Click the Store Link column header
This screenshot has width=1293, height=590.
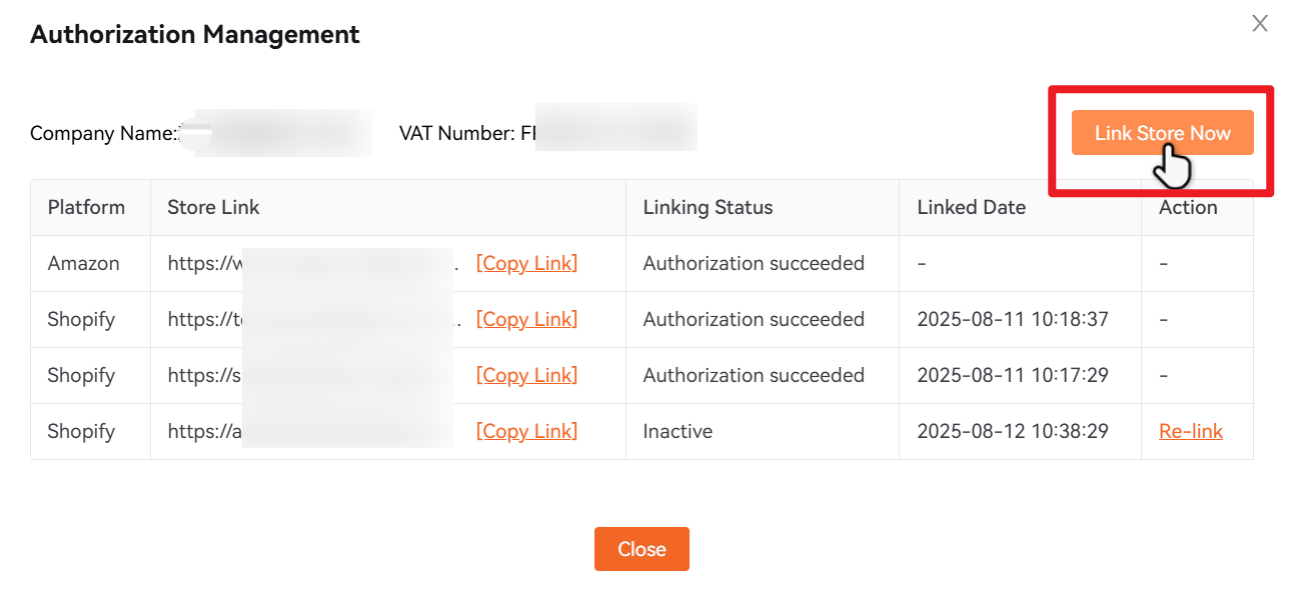[213, 207]
